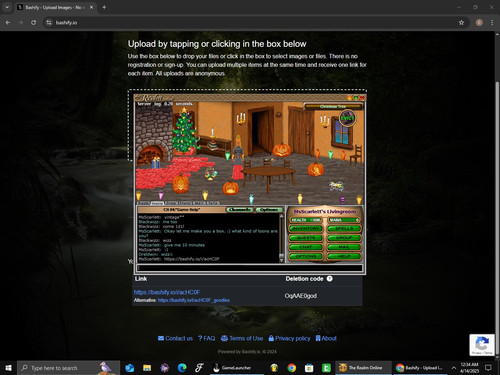The image size is (500, 375).
Task: Click the Evict button in the game
Action: click(x=347, y=118)
